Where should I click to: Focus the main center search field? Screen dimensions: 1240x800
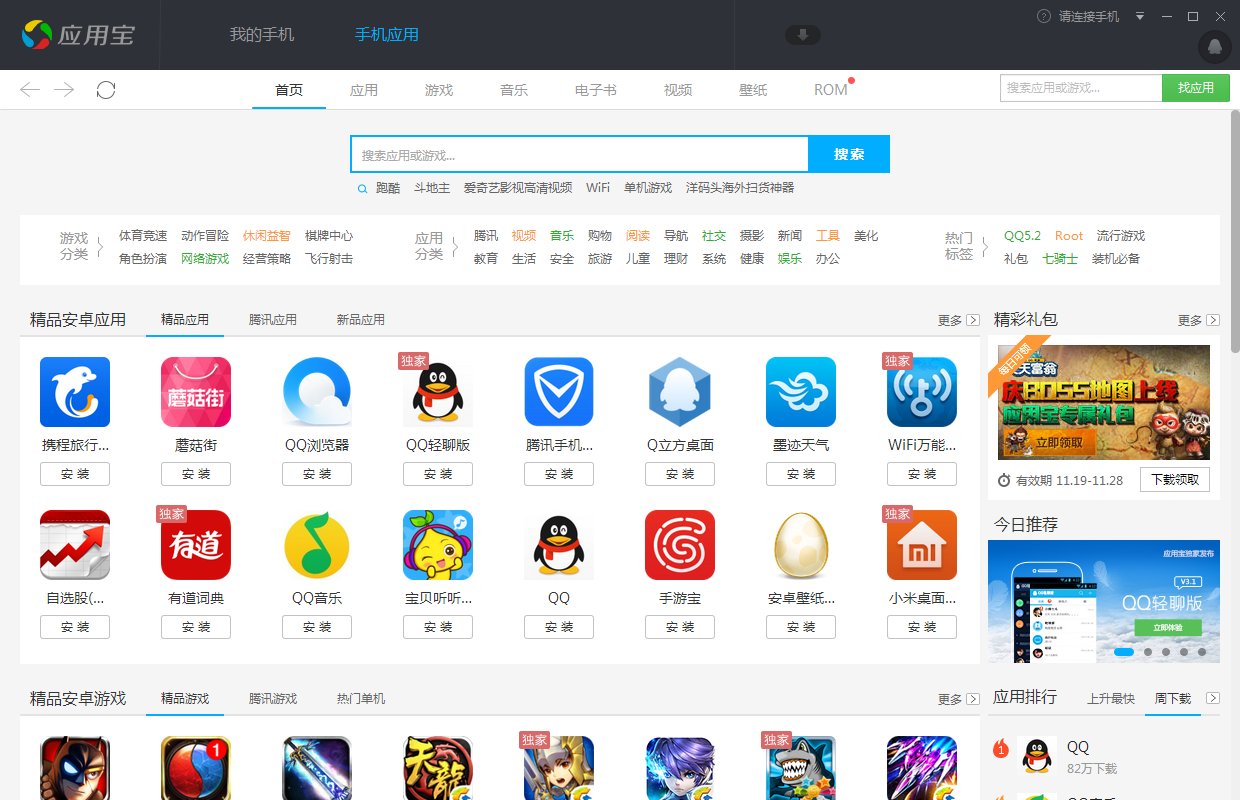579,154
